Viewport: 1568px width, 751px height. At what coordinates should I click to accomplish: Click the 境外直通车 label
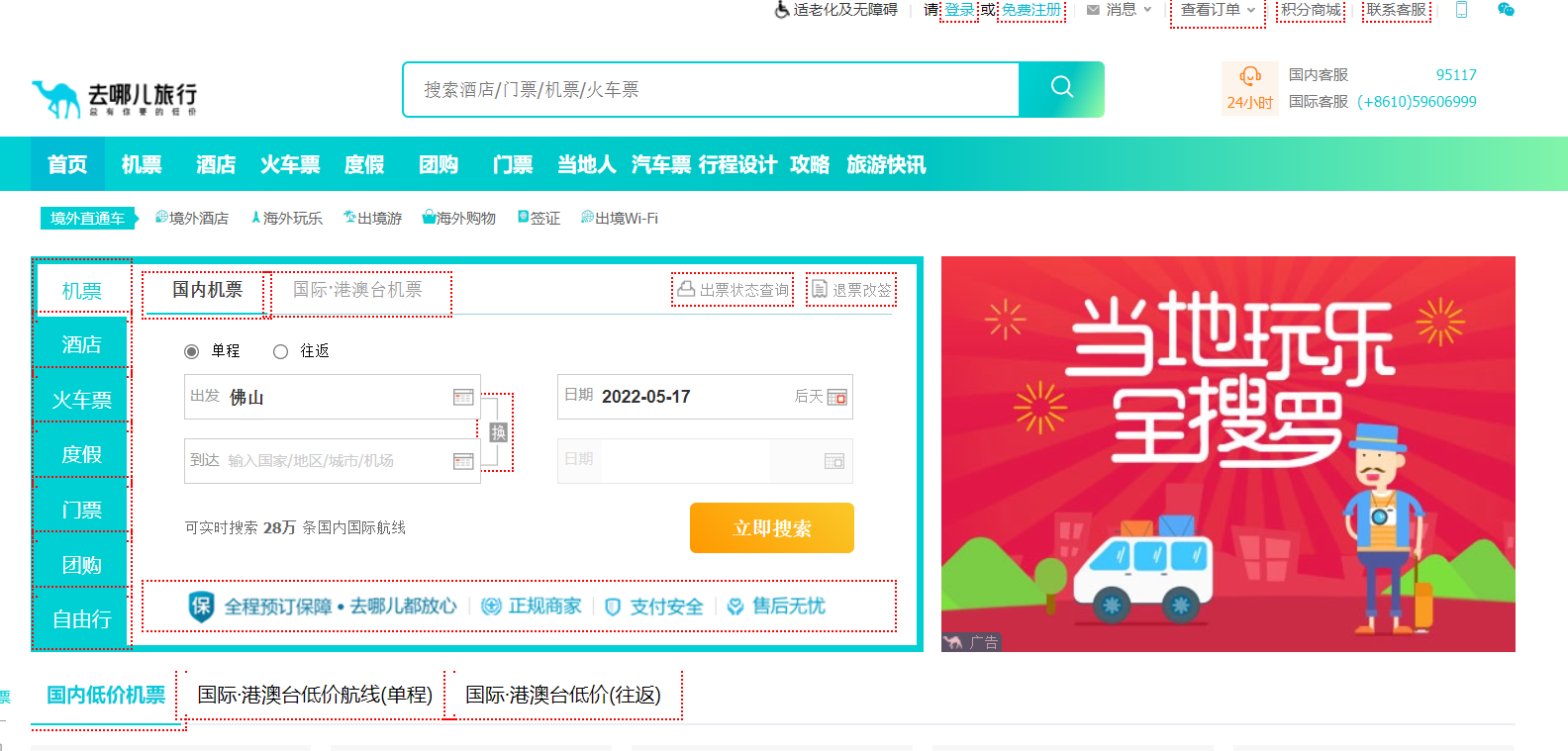pos(88,218)
